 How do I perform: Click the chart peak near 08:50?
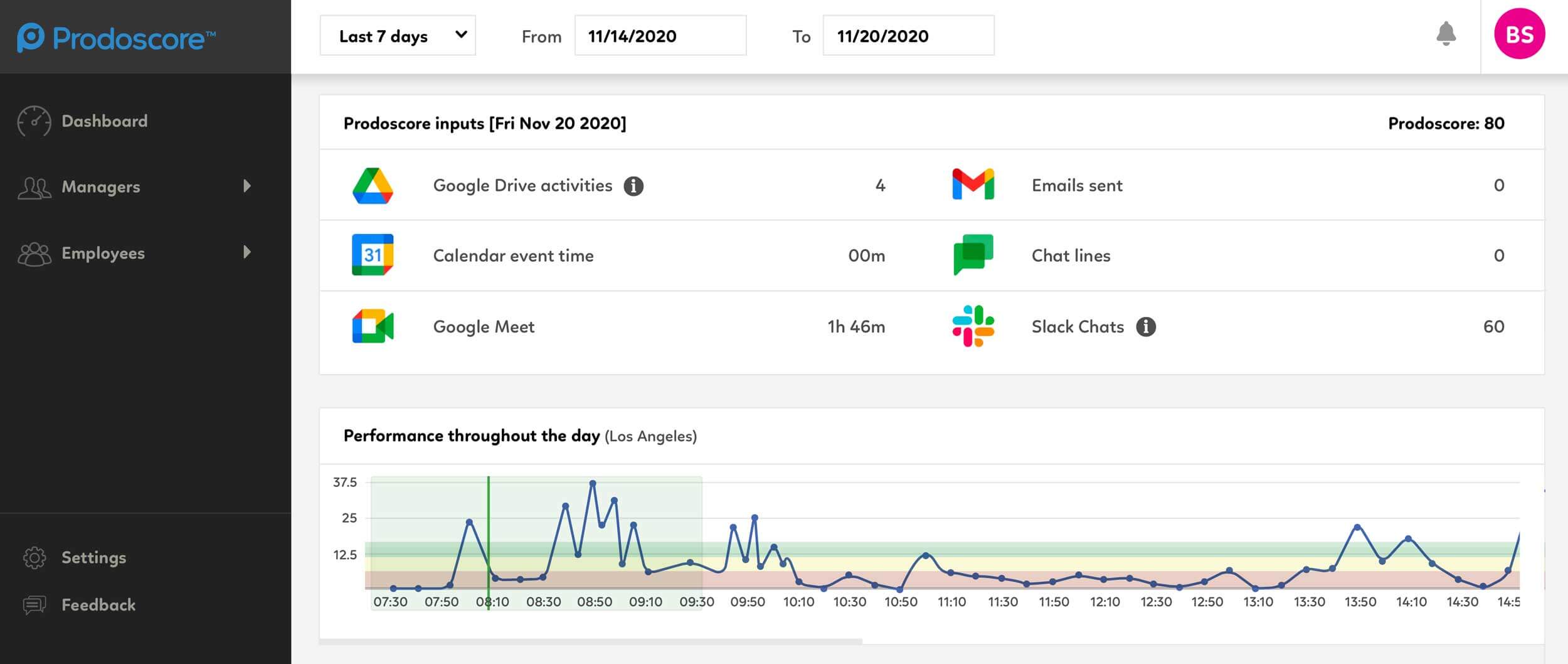pos(592,483)
